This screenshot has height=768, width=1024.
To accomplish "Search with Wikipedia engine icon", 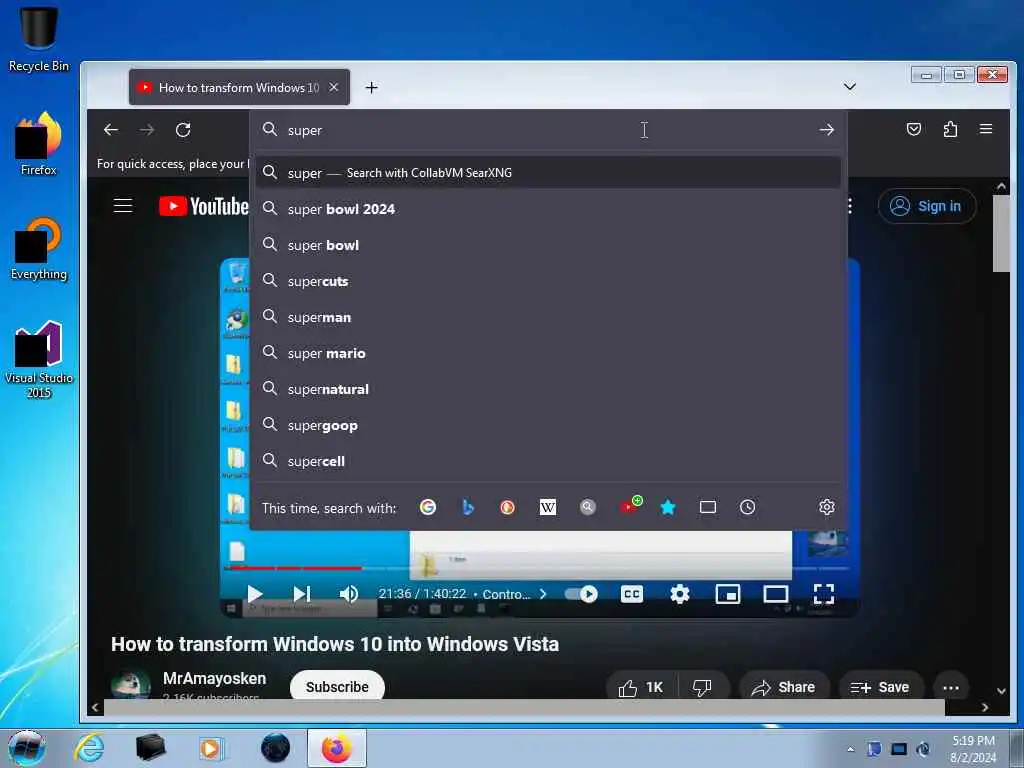I will point(547,507).
